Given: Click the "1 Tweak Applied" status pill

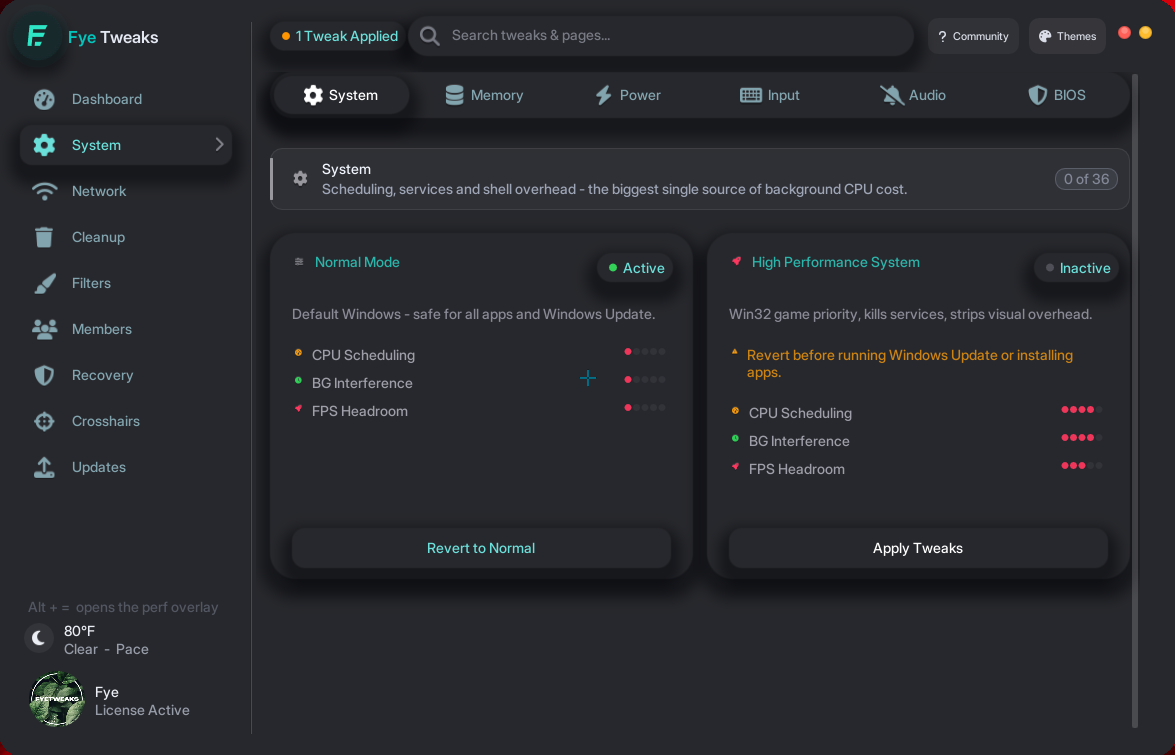Looking at the screenshot, I should (x=339, y=36).
